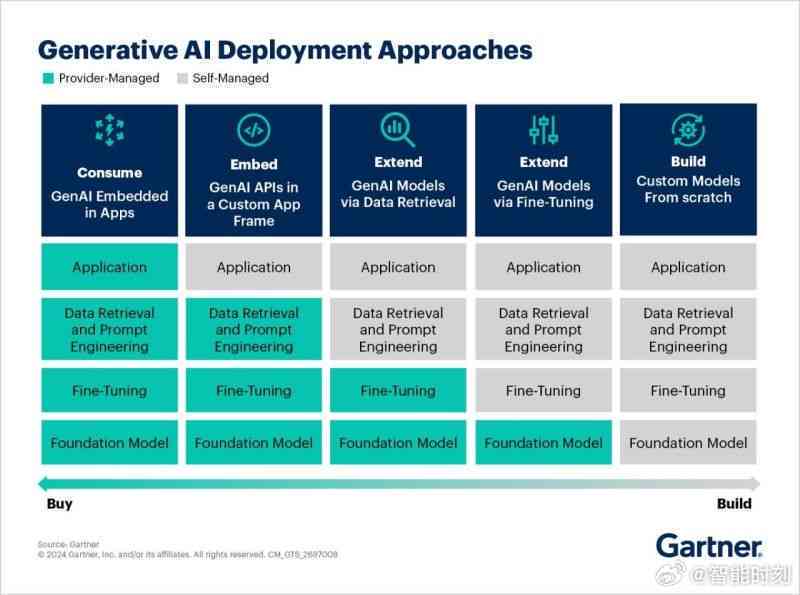Select the Consume GenAI Embedded in Apps header
This screenshot has height=595, width=800.
click(x=110, y=170)
